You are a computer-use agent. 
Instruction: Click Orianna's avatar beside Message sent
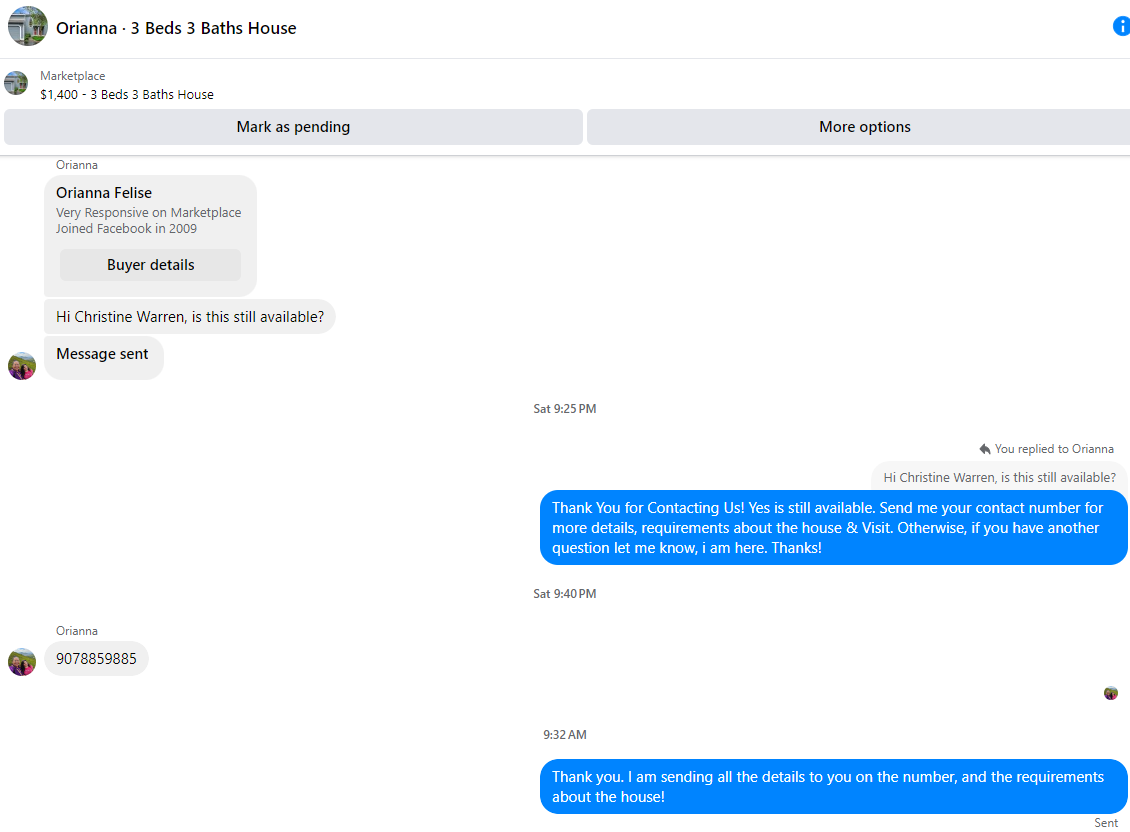[22, 366]
